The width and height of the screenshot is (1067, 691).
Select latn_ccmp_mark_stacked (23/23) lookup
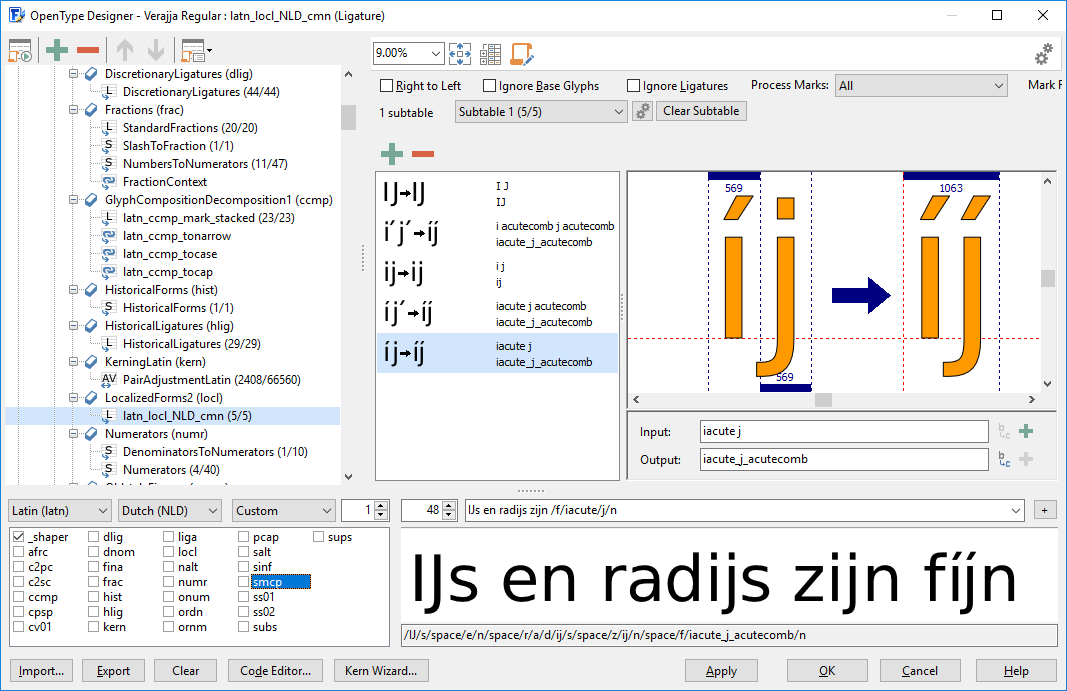point(209,218)
